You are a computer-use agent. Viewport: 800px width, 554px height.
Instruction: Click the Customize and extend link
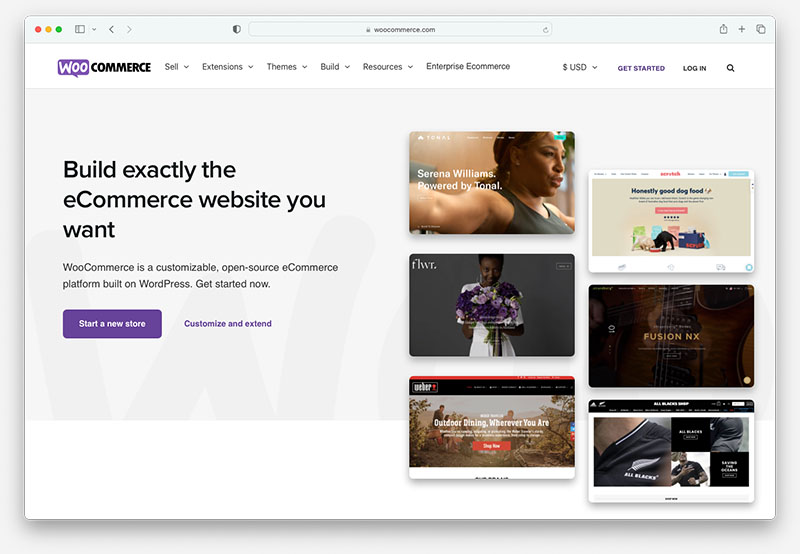coord(228,323)
